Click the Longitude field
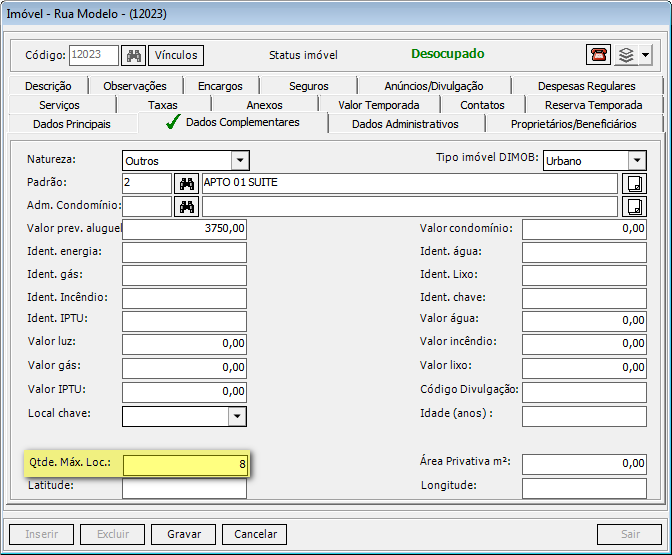The image size is (672, 555). pyautogui.click(x=584, y=489)
